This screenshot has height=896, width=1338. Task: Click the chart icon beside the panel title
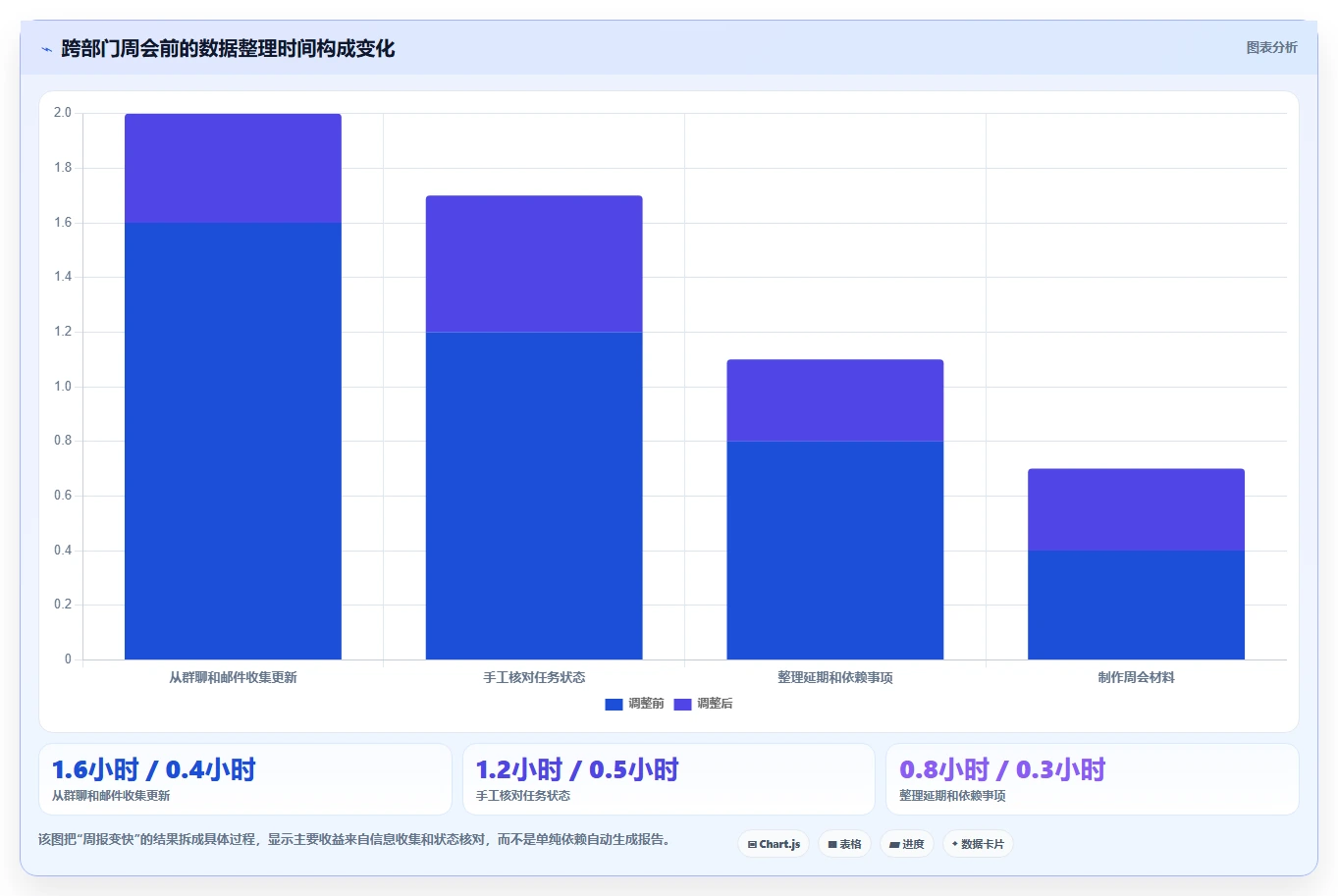[x=46, y=49]
